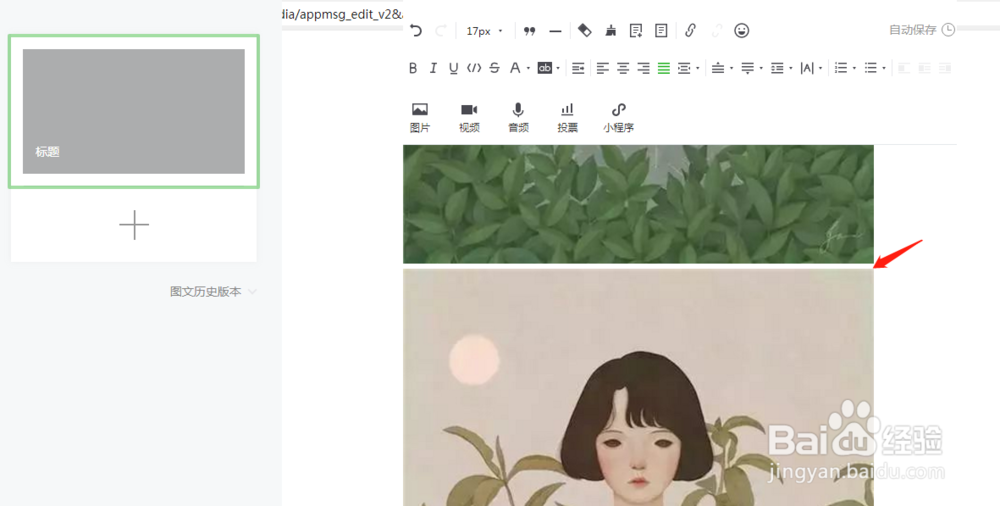Open the background color dropdown arrow
Image resolution: width=1000 pixels, height=506 pixels.
(558, 68)
